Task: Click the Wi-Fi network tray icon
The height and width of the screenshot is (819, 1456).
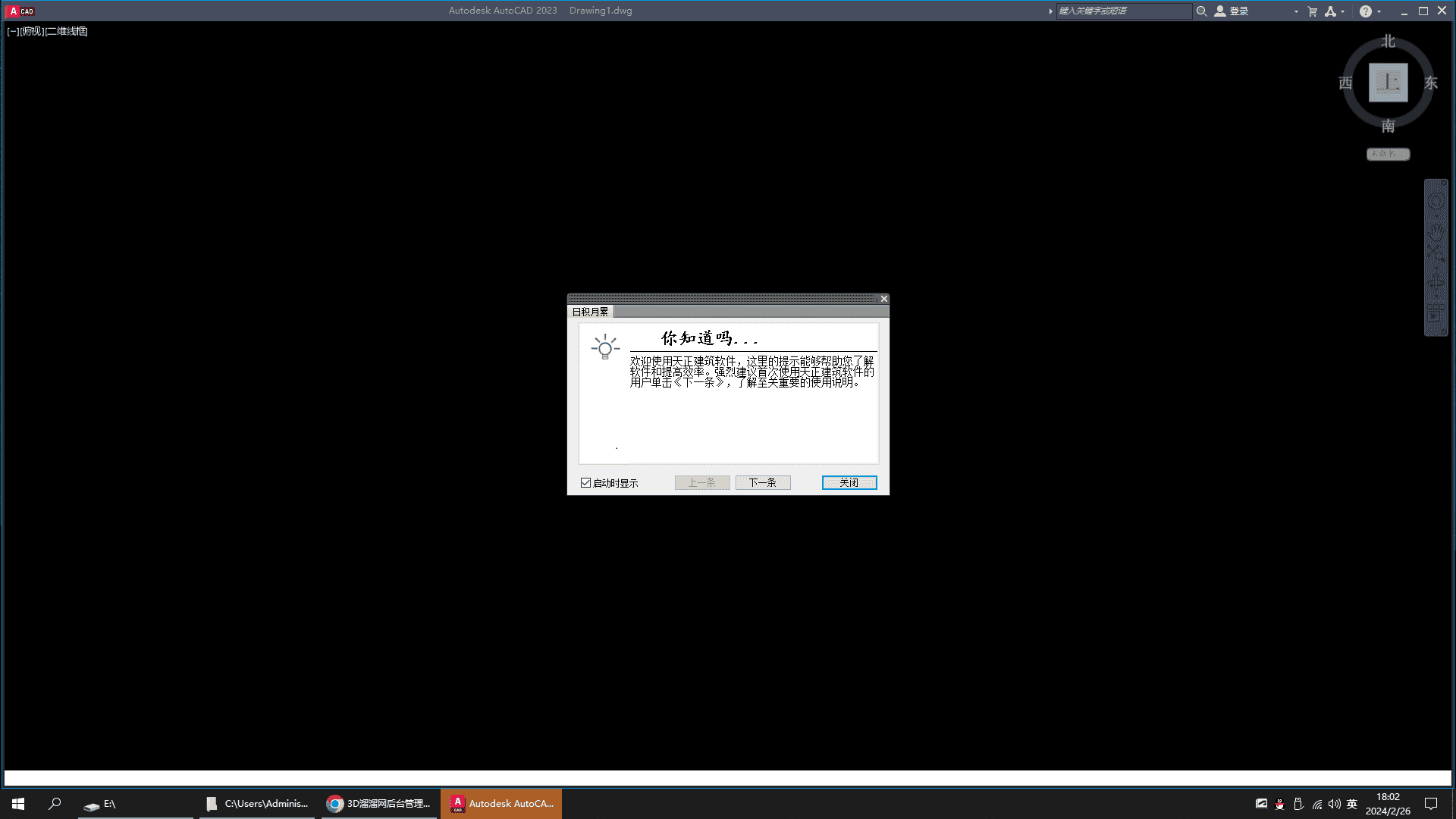Action: 1316,804
